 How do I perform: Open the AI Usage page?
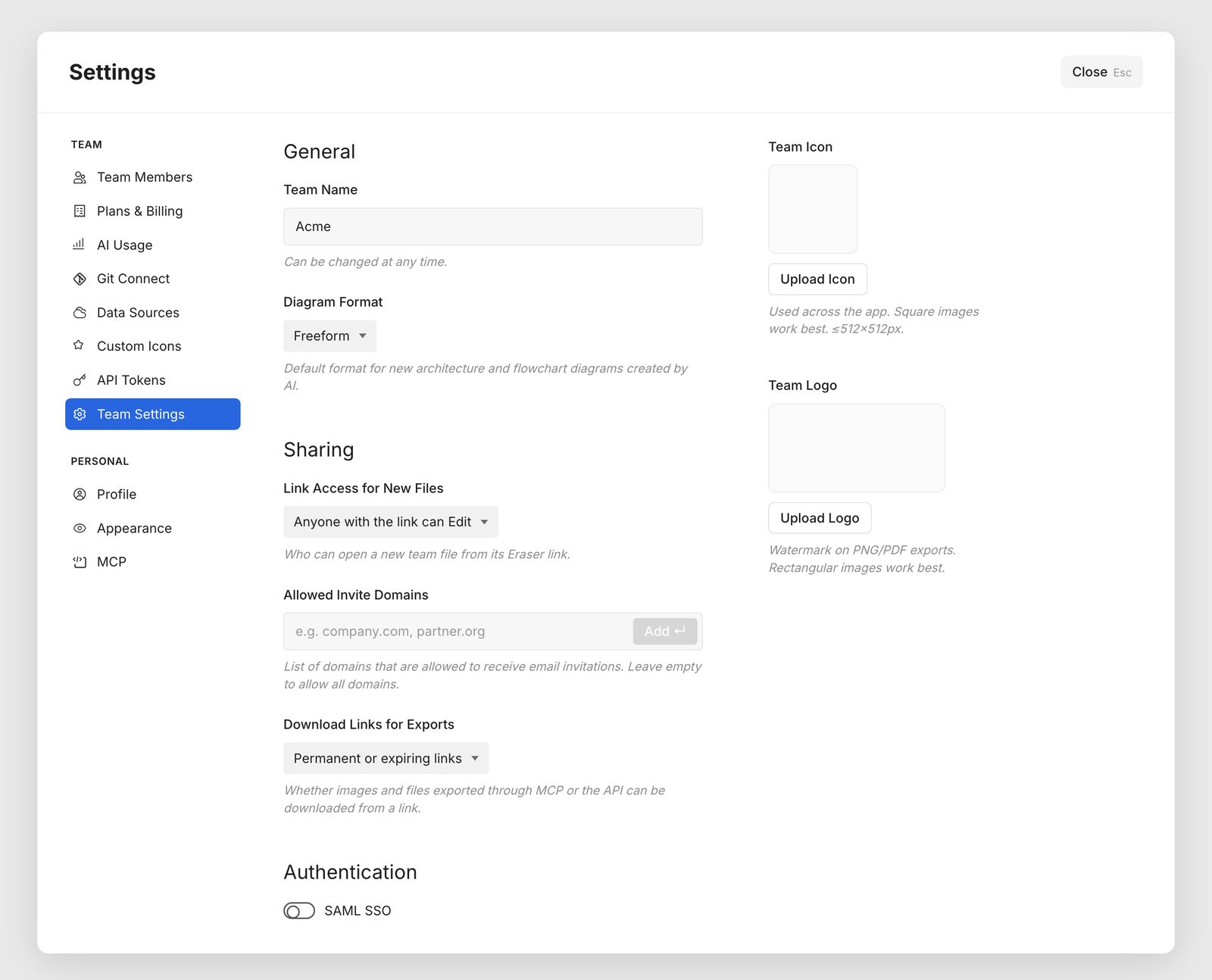tap(153, 245)
